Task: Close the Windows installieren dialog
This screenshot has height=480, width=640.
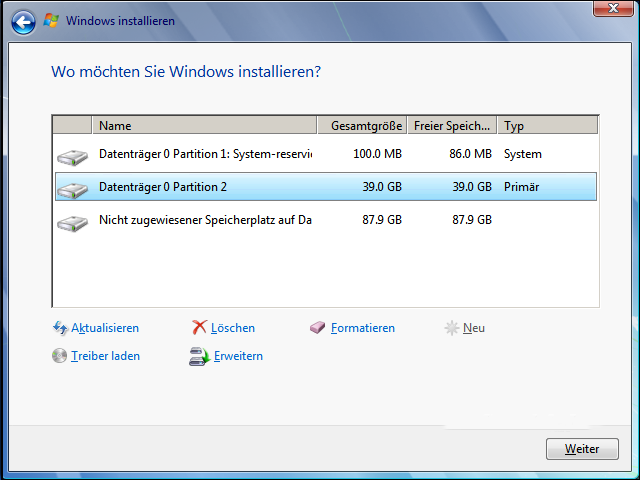Action: (613, 8)
